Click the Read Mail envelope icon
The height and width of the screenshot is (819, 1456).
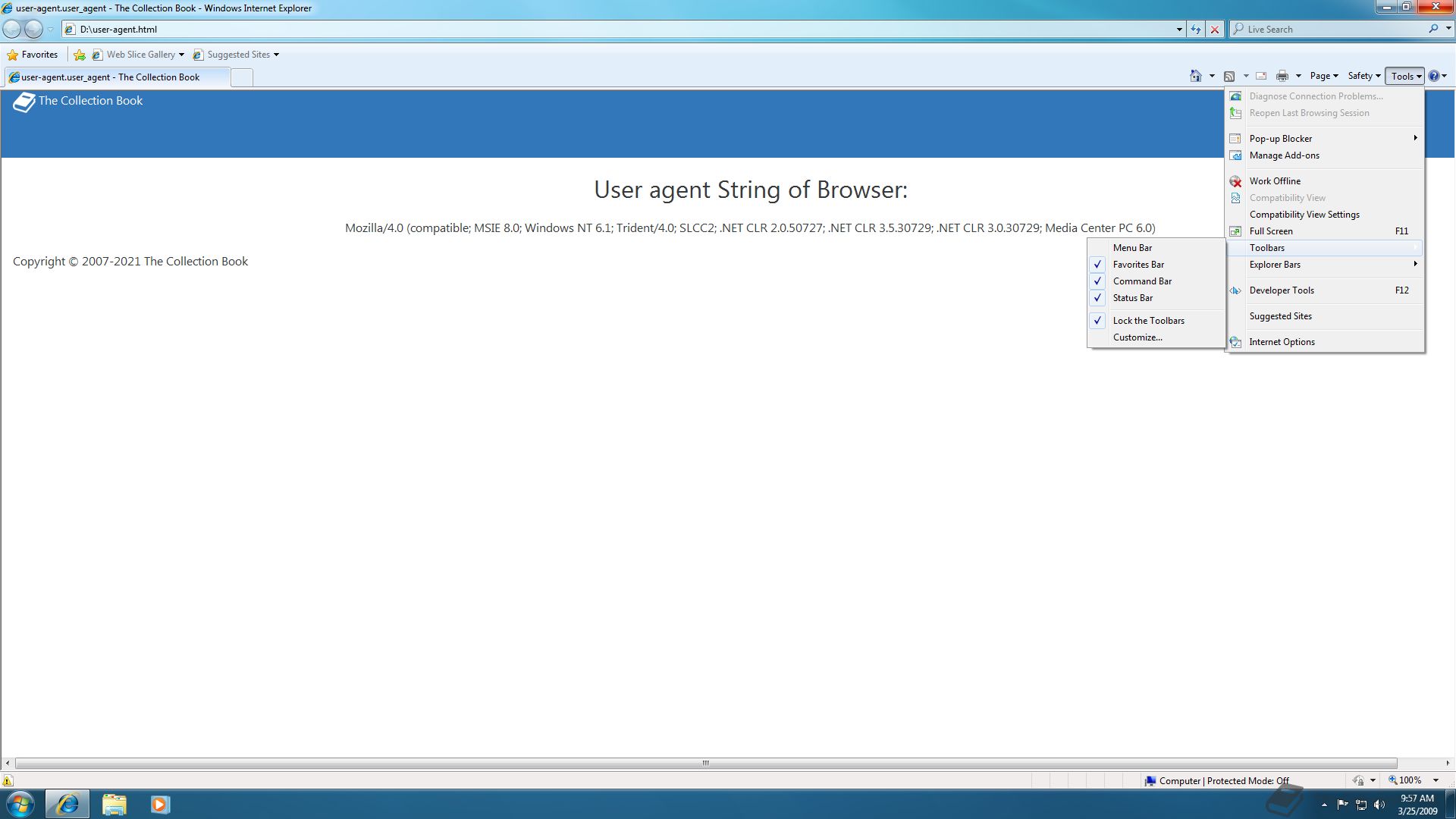click(1261, 76)
